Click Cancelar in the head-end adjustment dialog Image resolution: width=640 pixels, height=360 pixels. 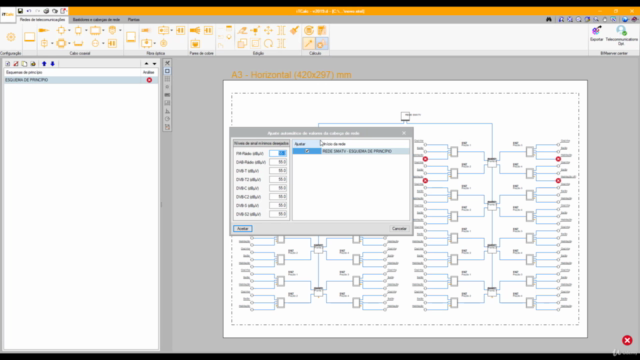click(399, 229)
